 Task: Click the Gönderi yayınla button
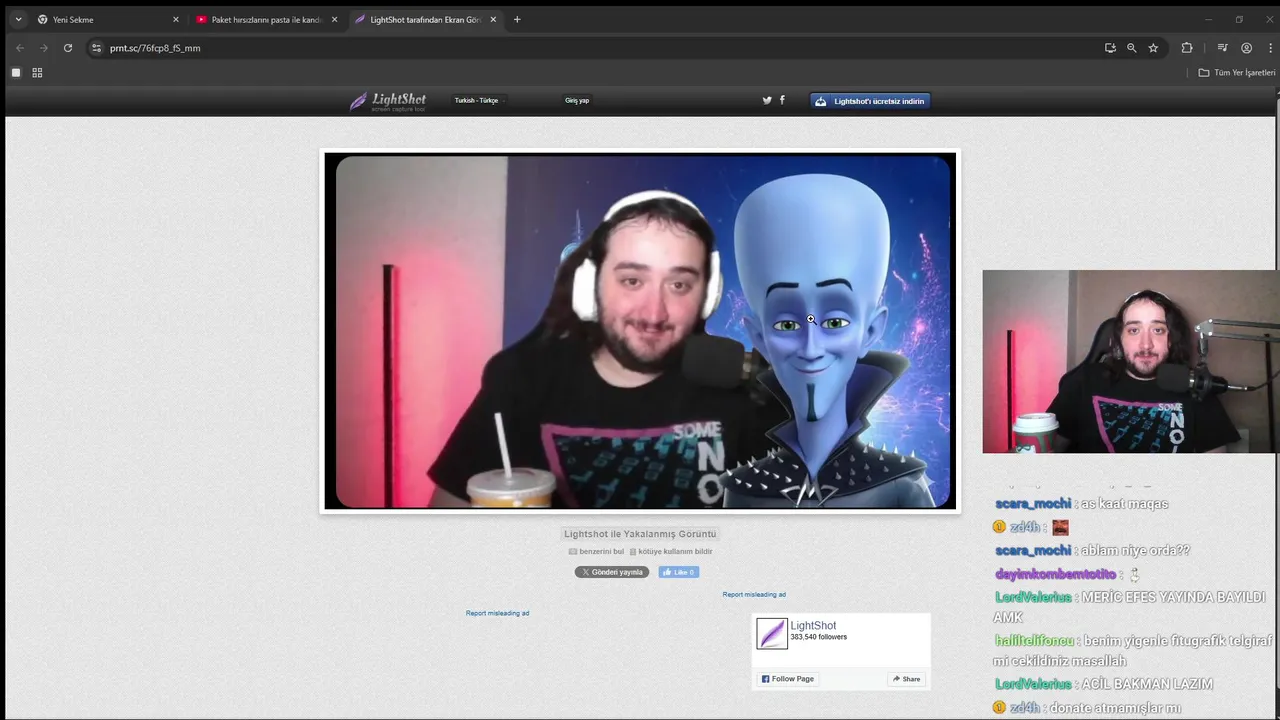pyautogui.click(x=612, y=572)
